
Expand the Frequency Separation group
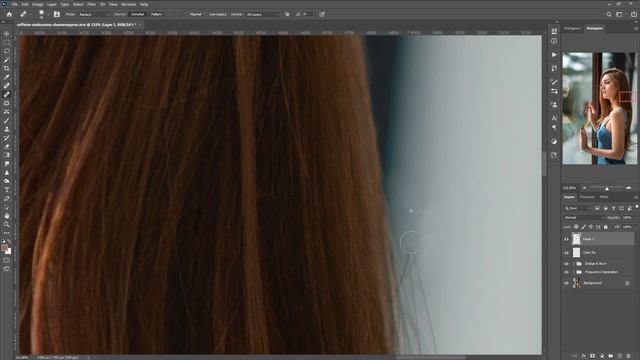pyautogui.click(x=573, y=272)
